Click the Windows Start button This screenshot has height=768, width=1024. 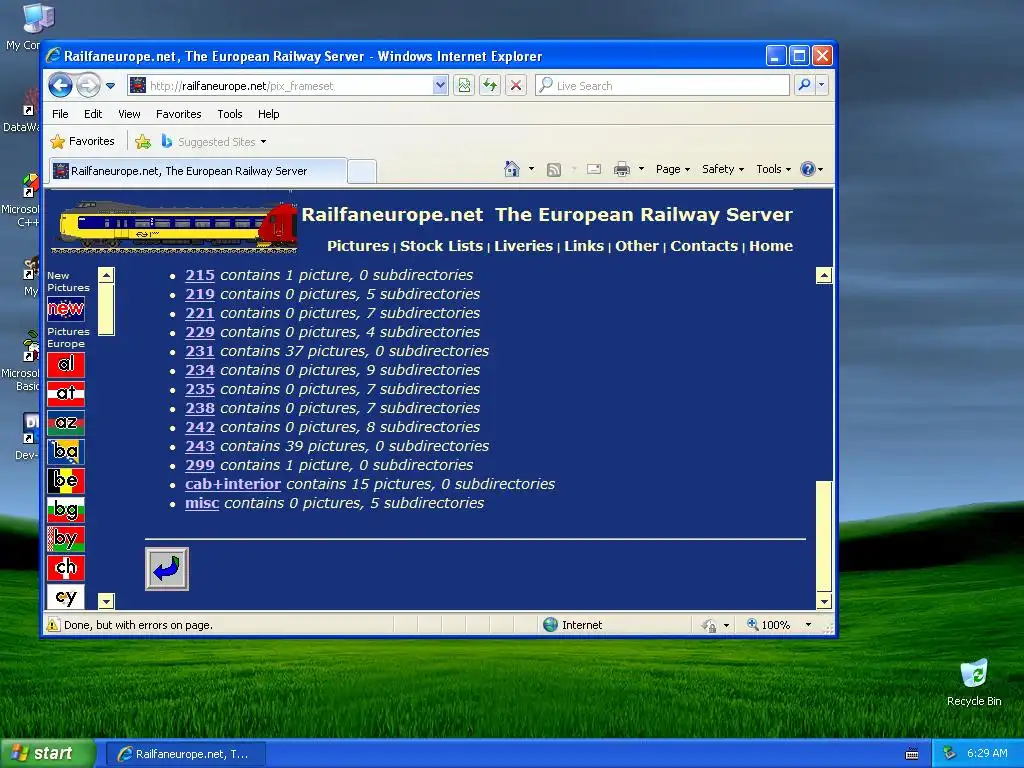pyautogui.click(x=47, y=754)
